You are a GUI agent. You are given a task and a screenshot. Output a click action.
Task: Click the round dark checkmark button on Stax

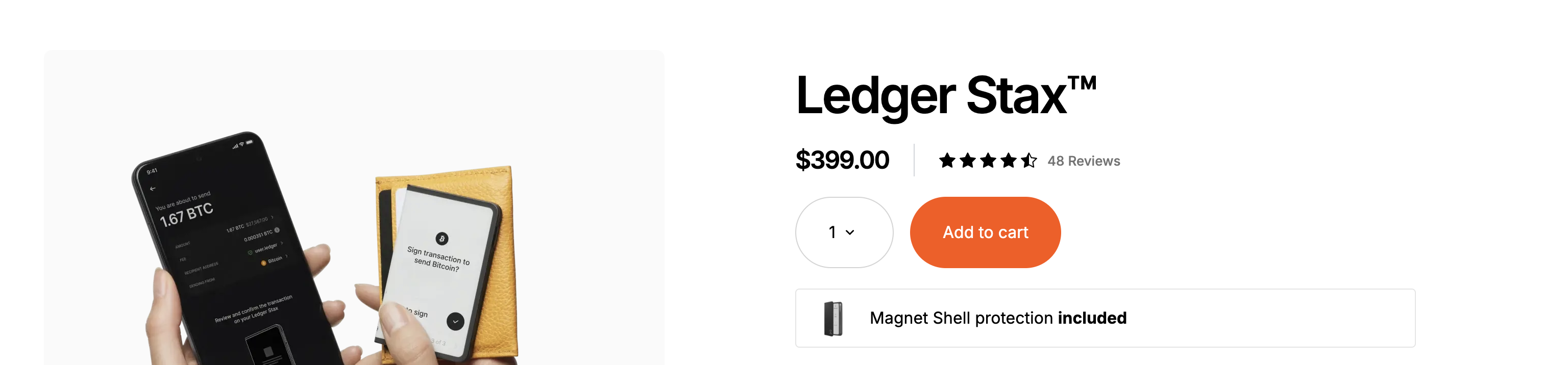click(455, 321)
